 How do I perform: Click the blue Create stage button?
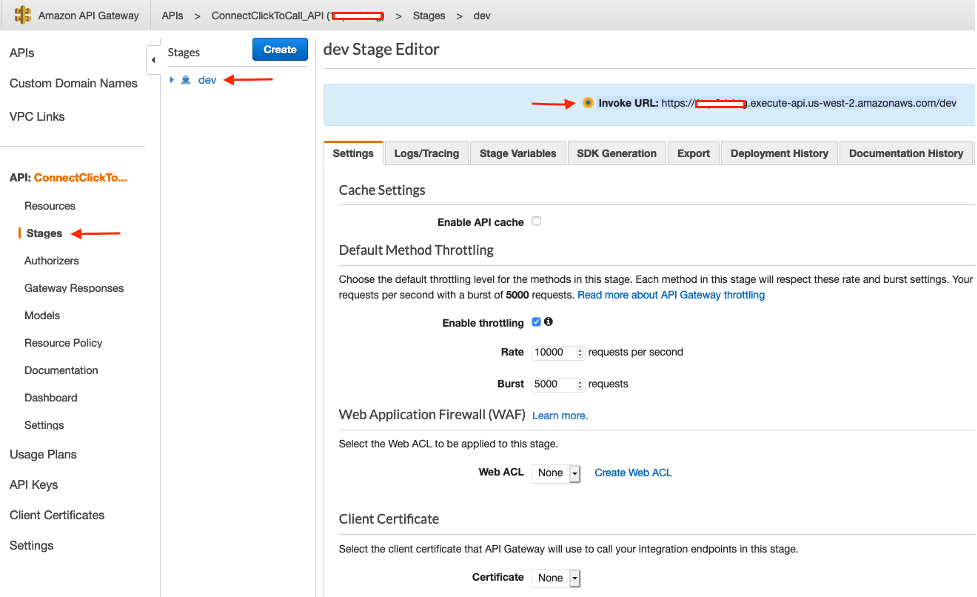pos(280,49)
